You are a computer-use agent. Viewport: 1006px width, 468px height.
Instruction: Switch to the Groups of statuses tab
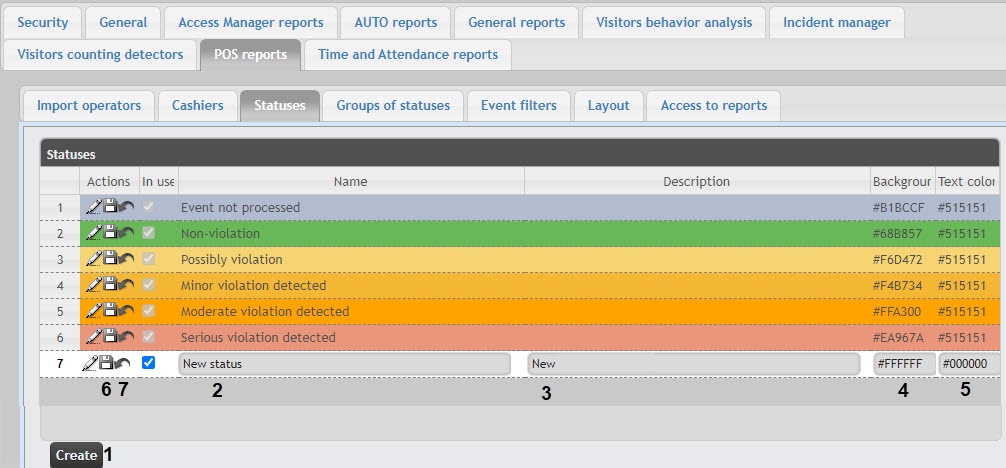tap(393, 105)
